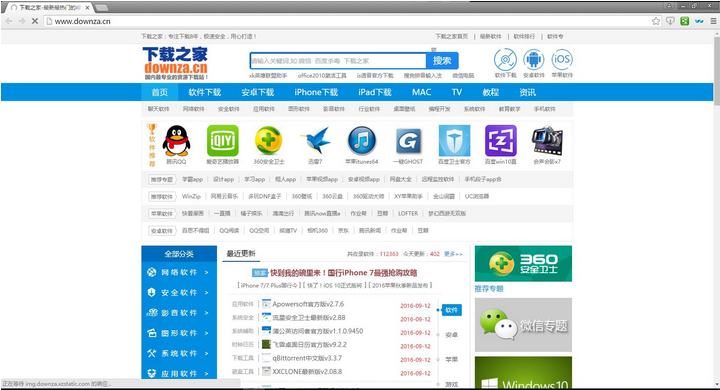Expand the 图形软件 category arrow
This screenshot has width=720, height=390.
point(206,333)
